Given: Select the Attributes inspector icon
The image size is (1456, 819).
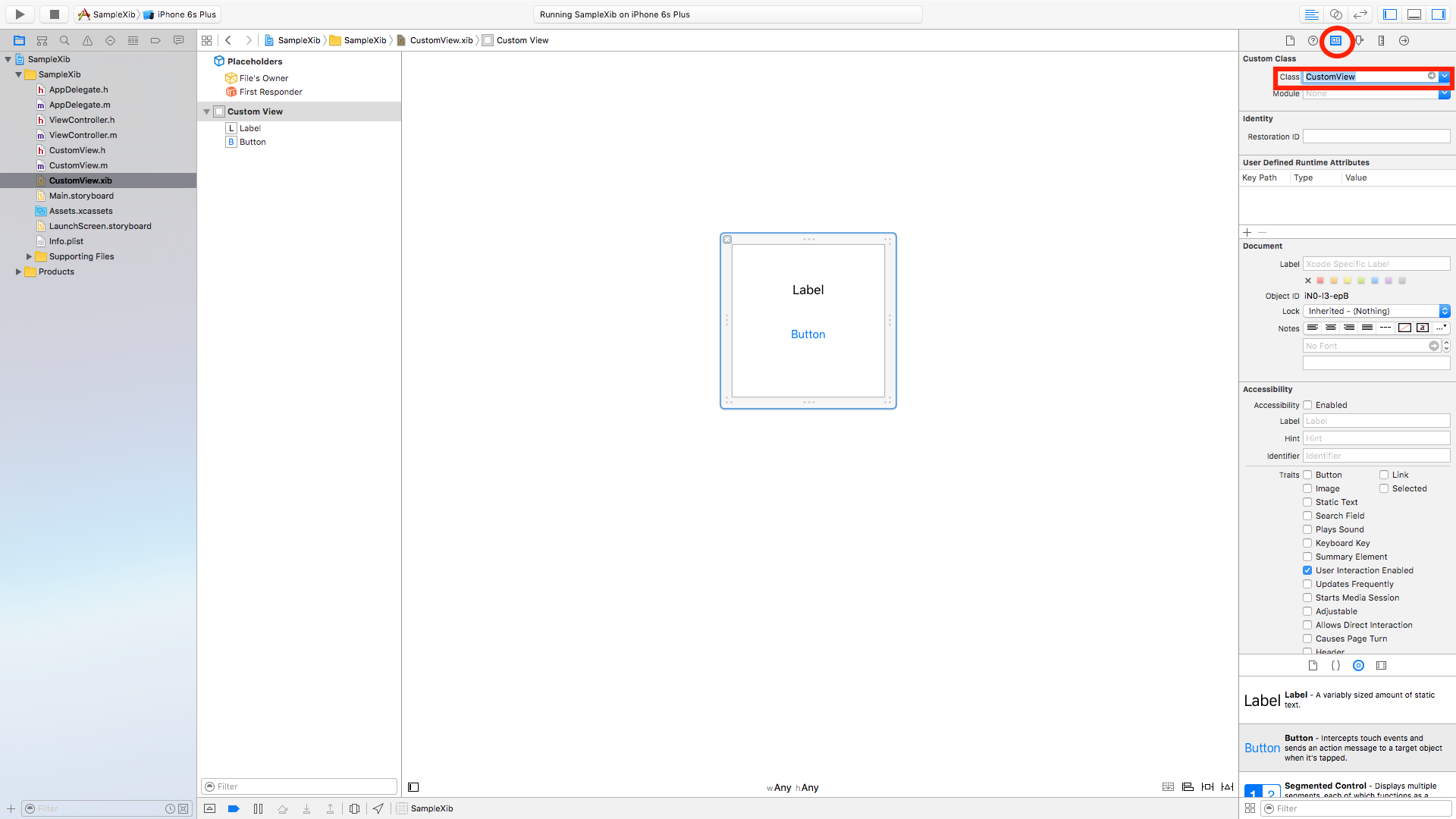Looking at the screenshot, I should pos(1359,41).
